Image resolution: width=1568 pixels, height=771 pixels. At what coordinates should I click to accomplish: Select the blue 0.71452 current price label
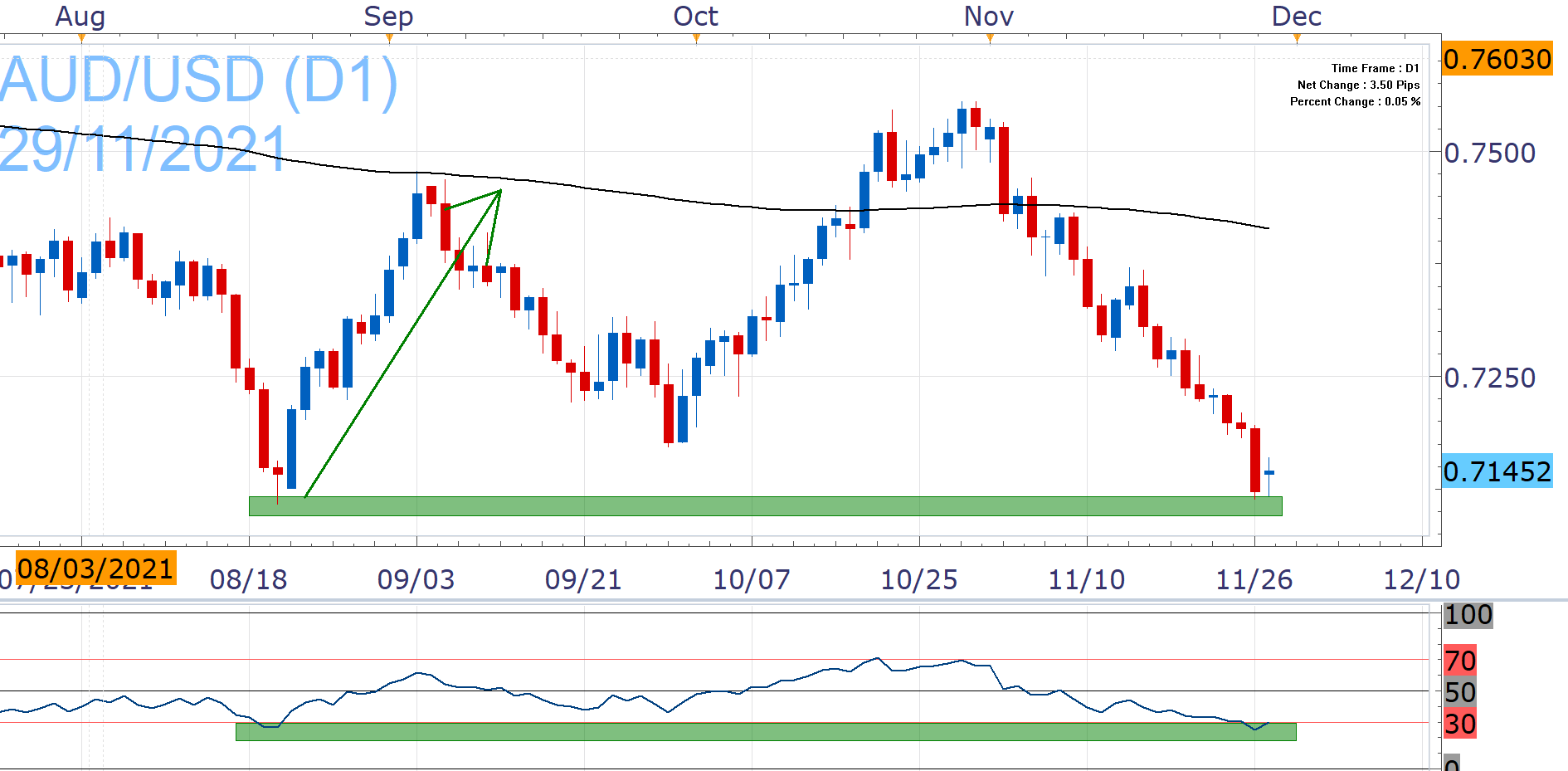pos(1497,471)
